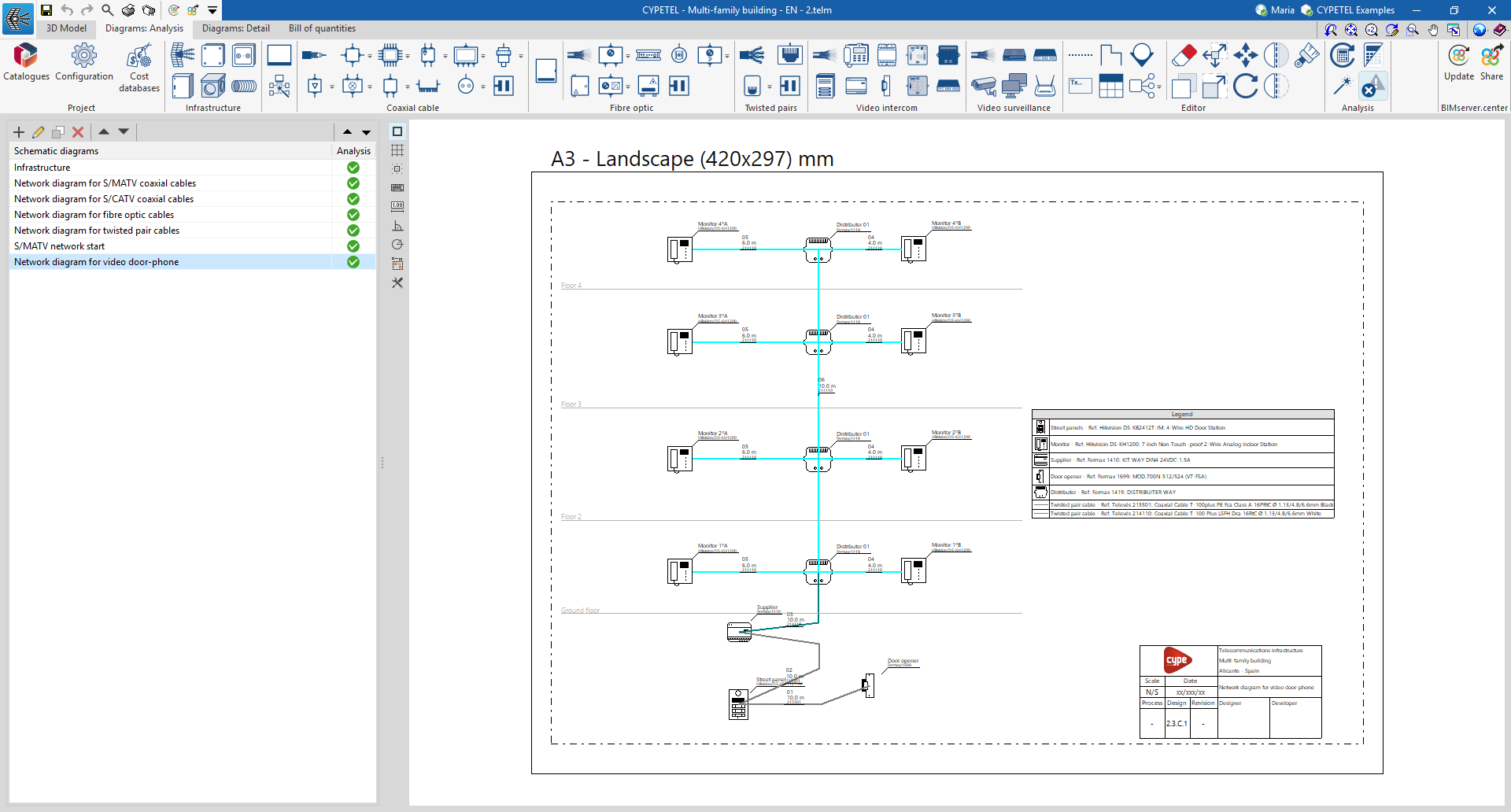1511x812 pixels.
Task: Select the paint brush tool in Editor
Action: point(1306,56)
